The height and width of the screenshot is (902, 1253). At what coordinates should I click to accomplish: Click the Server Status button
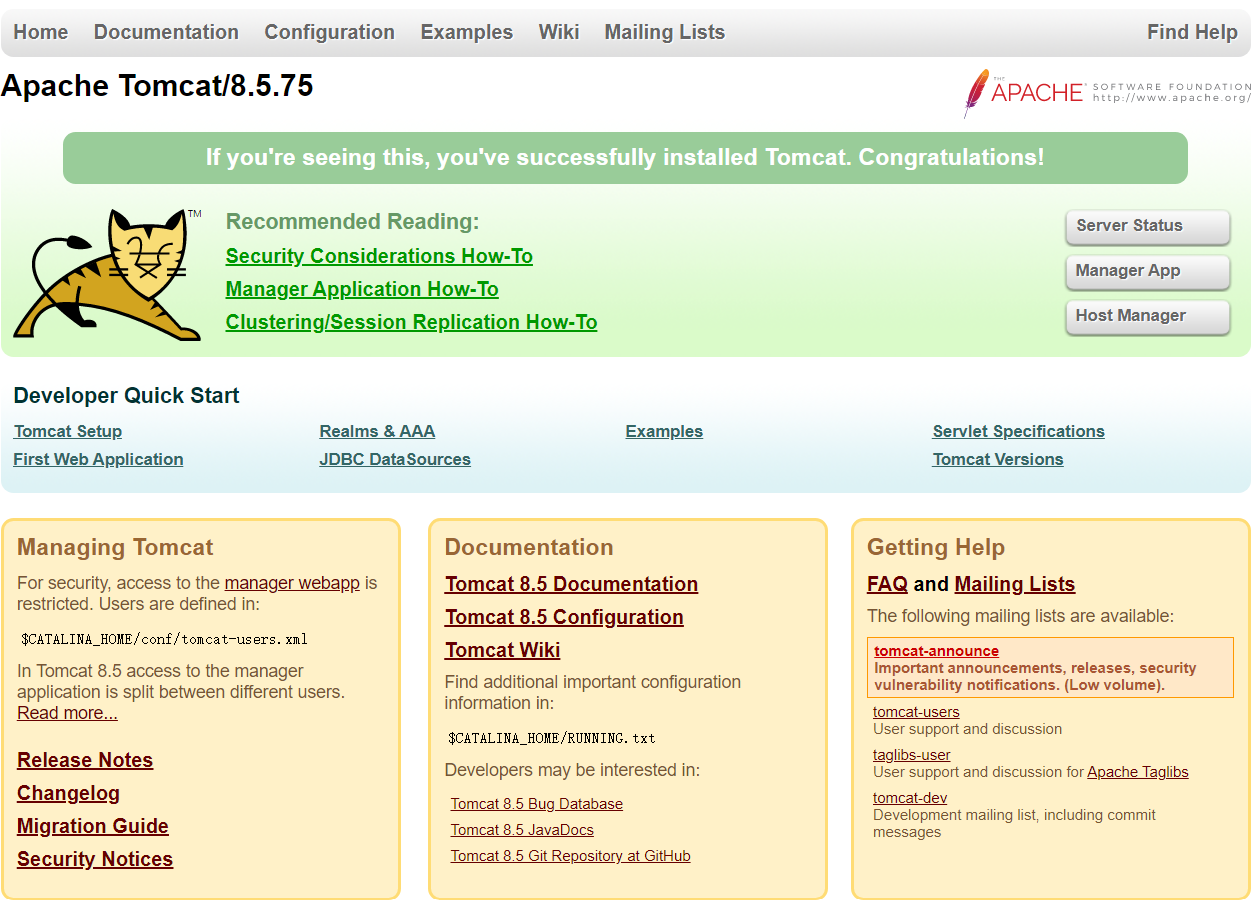pyautogui.click(x=1148, y=227)
